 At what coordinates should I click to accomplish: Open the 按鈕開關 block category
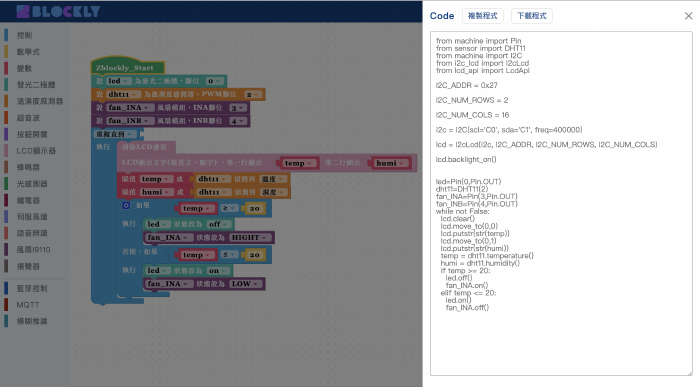32,134
